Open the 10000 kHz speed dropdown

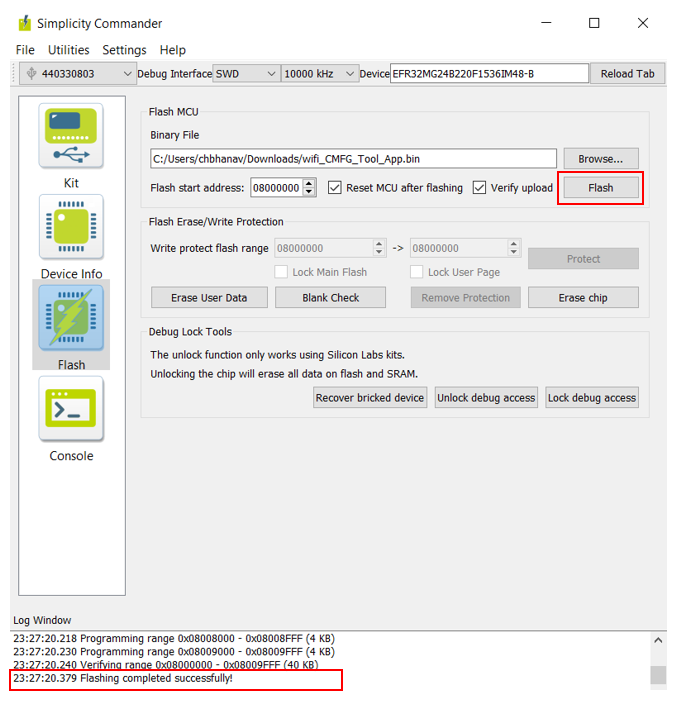point(349,73)
